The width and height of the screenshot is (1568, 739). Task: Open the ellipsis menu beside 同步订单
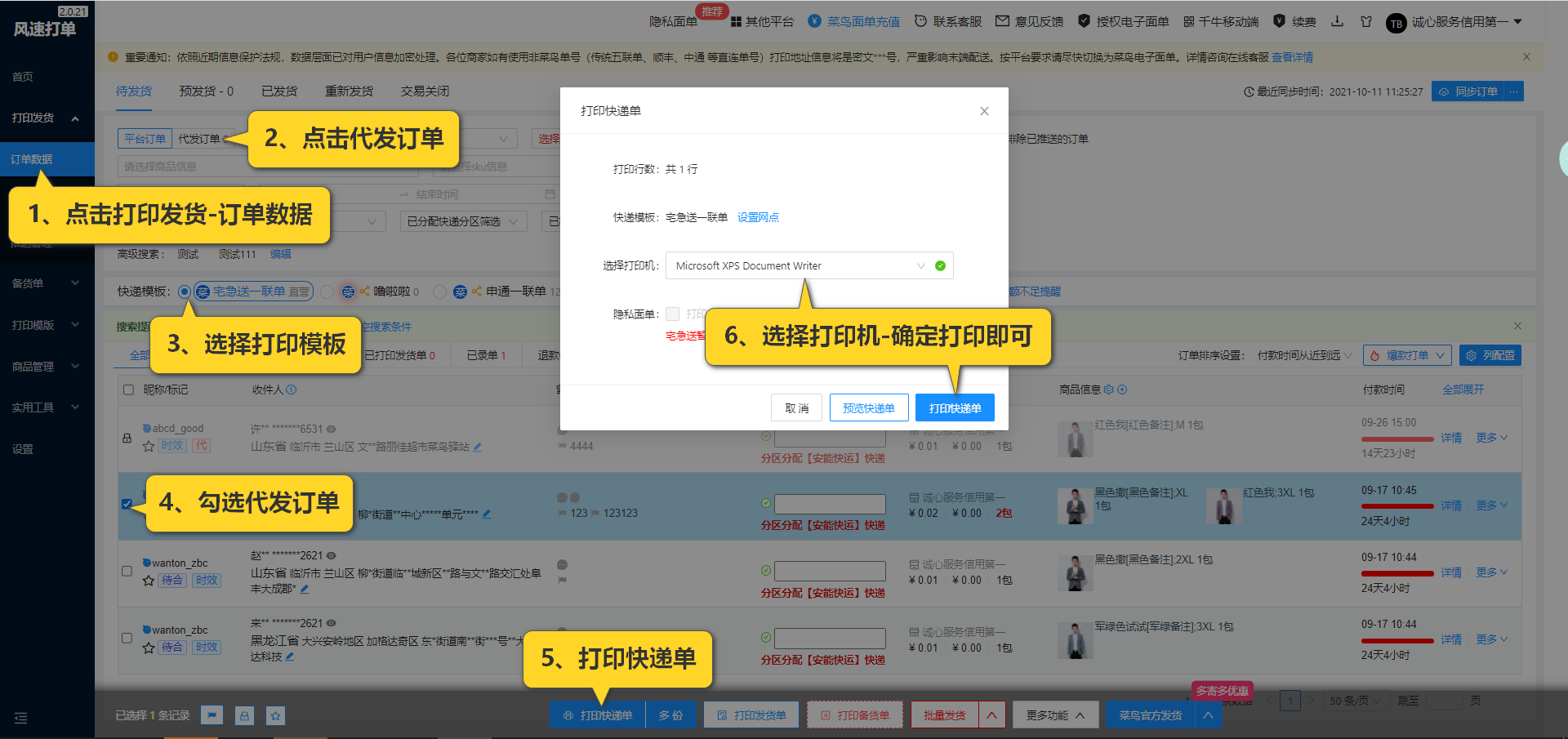[x=1514, y=91]
